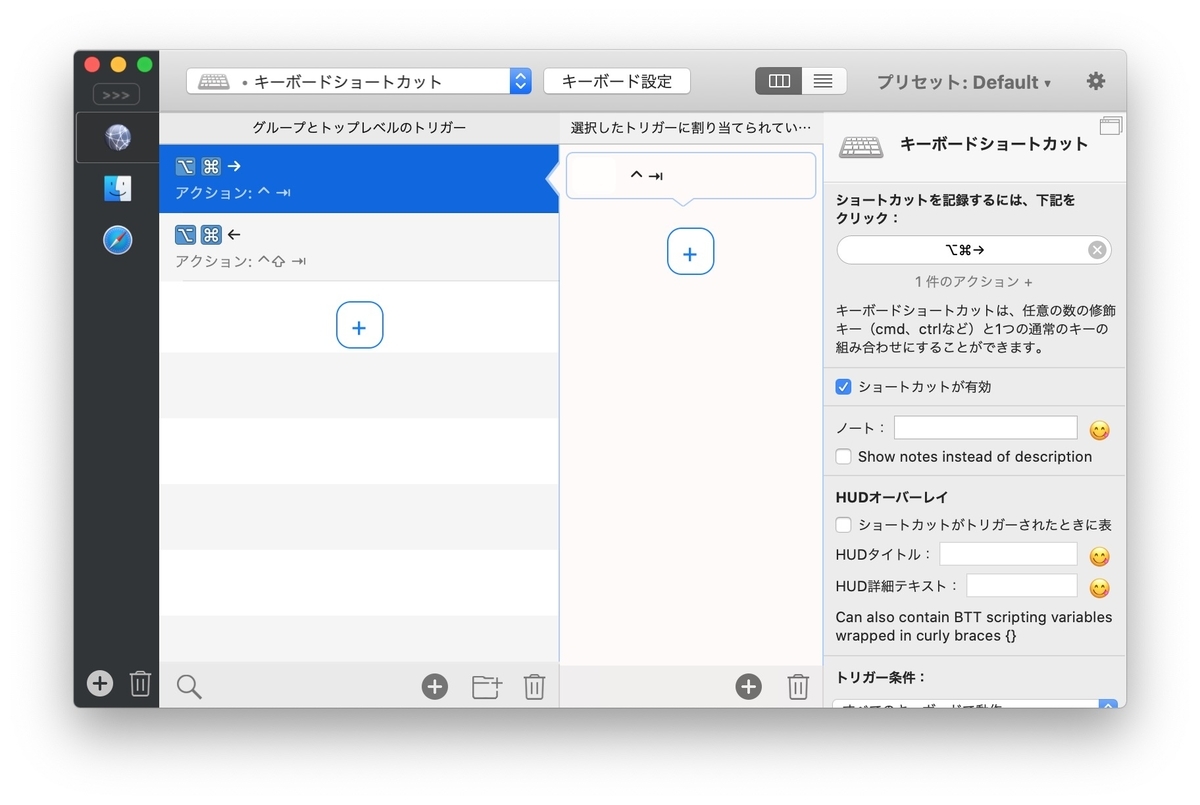Click the keyboard icon in configuration panel header

point(861,146)
